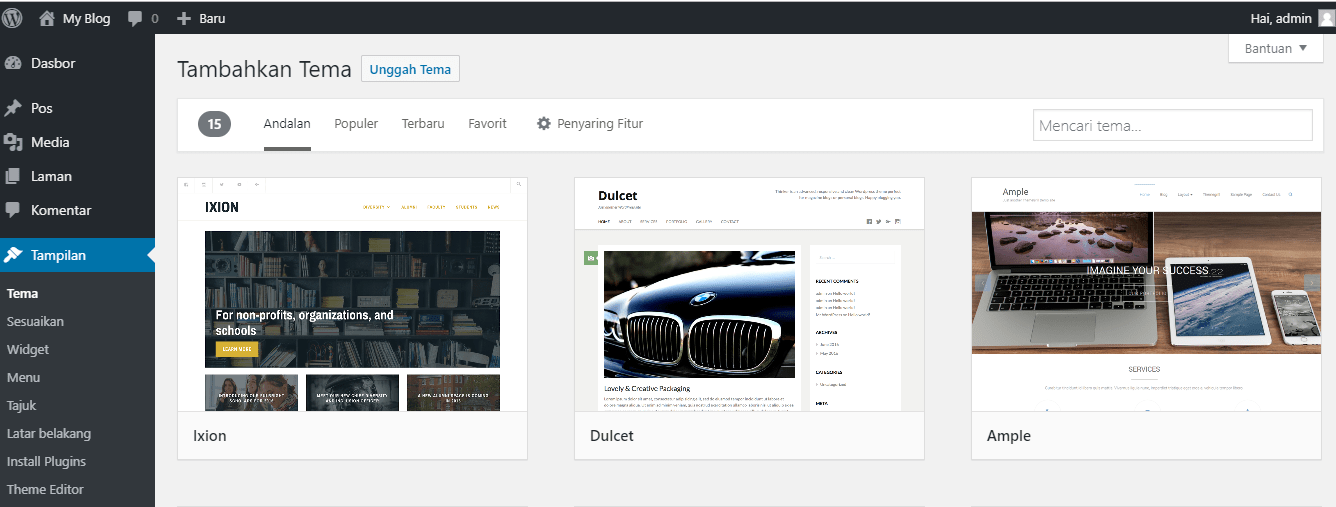Click the 15 theme count badge
This screenshot has height=507, width=1336.
pos(214,124)
